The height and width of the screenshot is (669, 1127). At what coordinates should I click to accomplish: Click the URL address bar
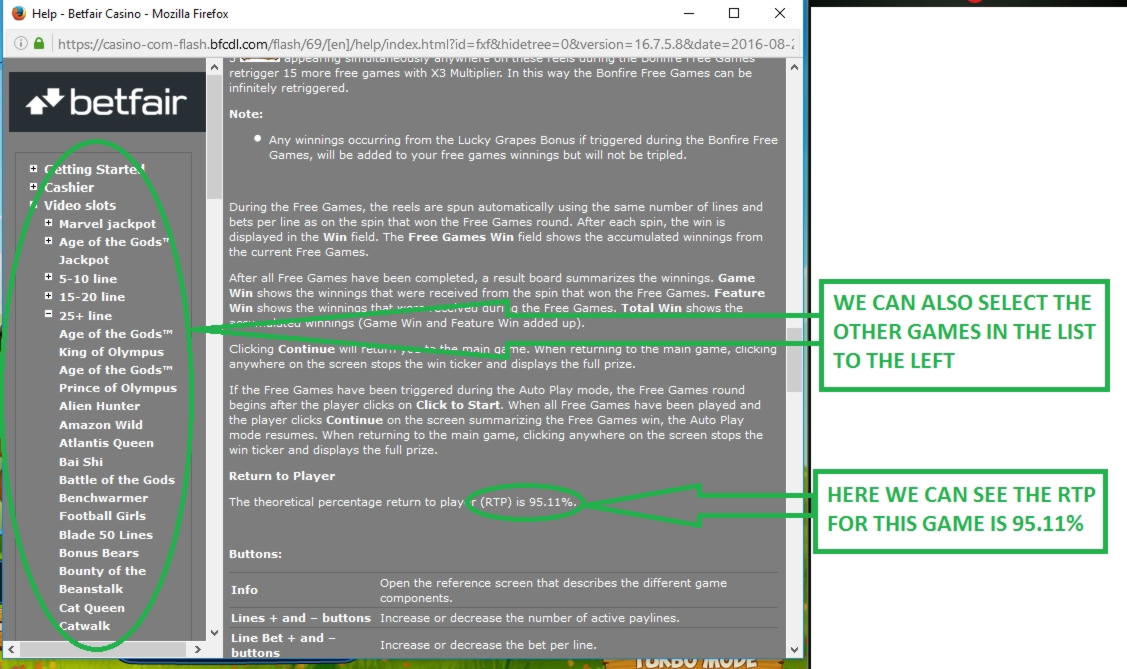click(x=426, y=44)
